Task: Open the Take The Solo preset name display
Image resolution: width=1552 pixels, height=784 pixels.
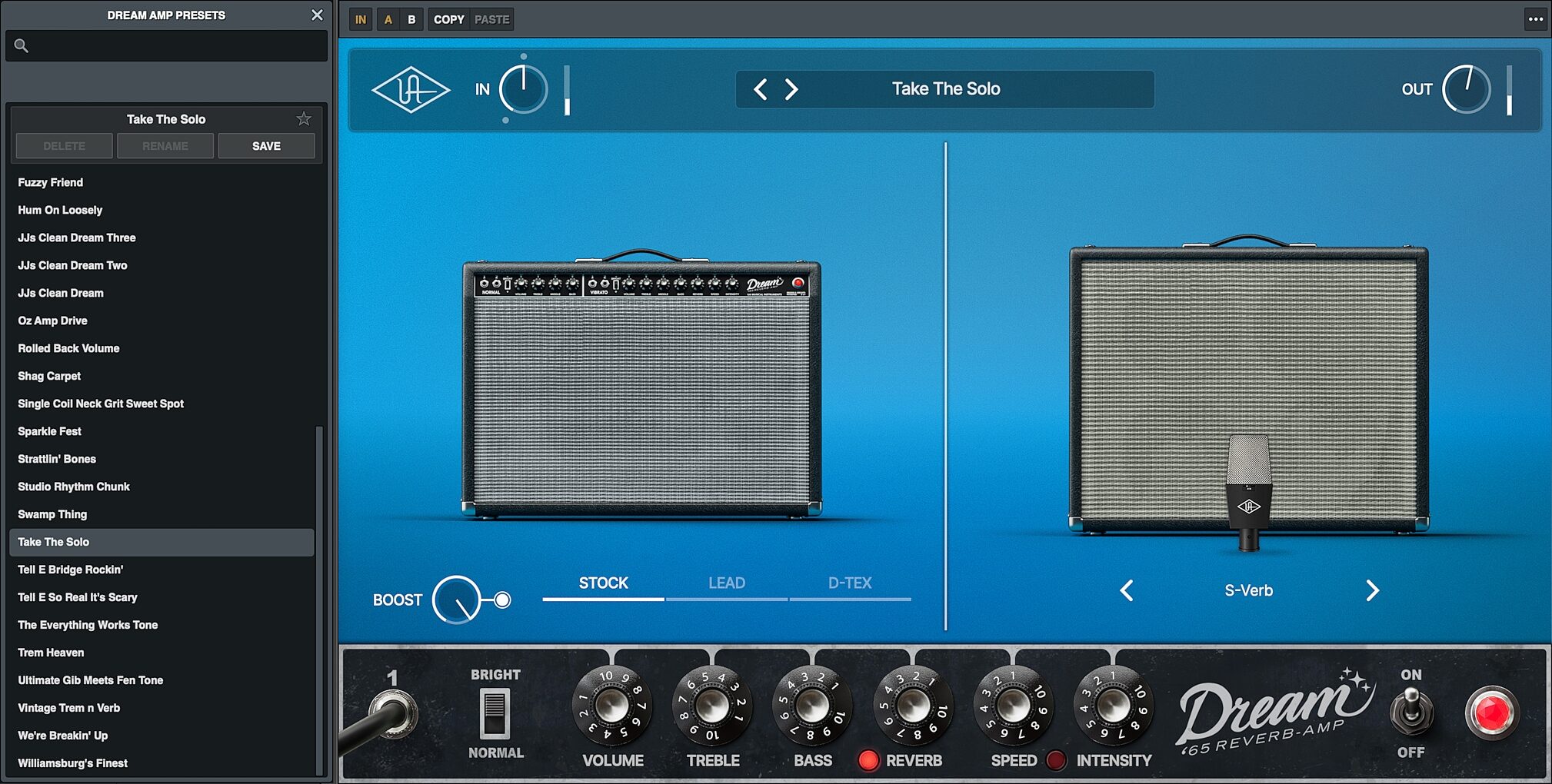Action: (946, 89)
